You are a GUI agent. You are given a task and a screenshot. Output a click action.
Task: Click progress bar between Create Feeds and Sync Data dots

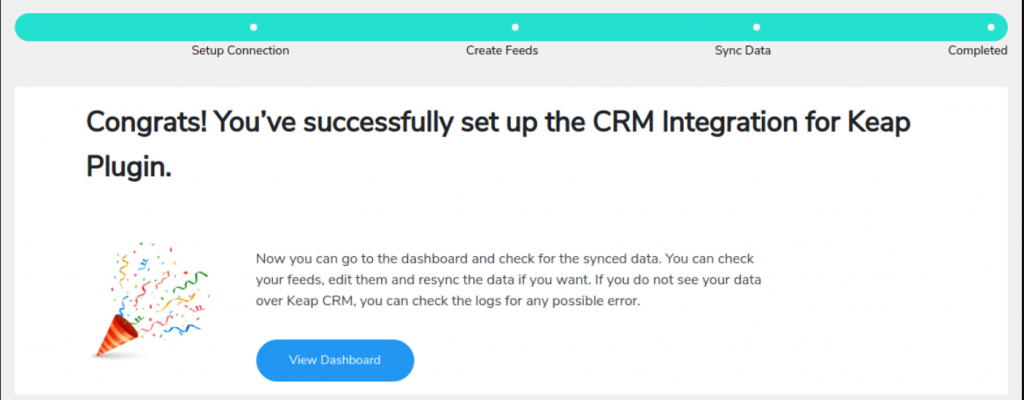635,27
